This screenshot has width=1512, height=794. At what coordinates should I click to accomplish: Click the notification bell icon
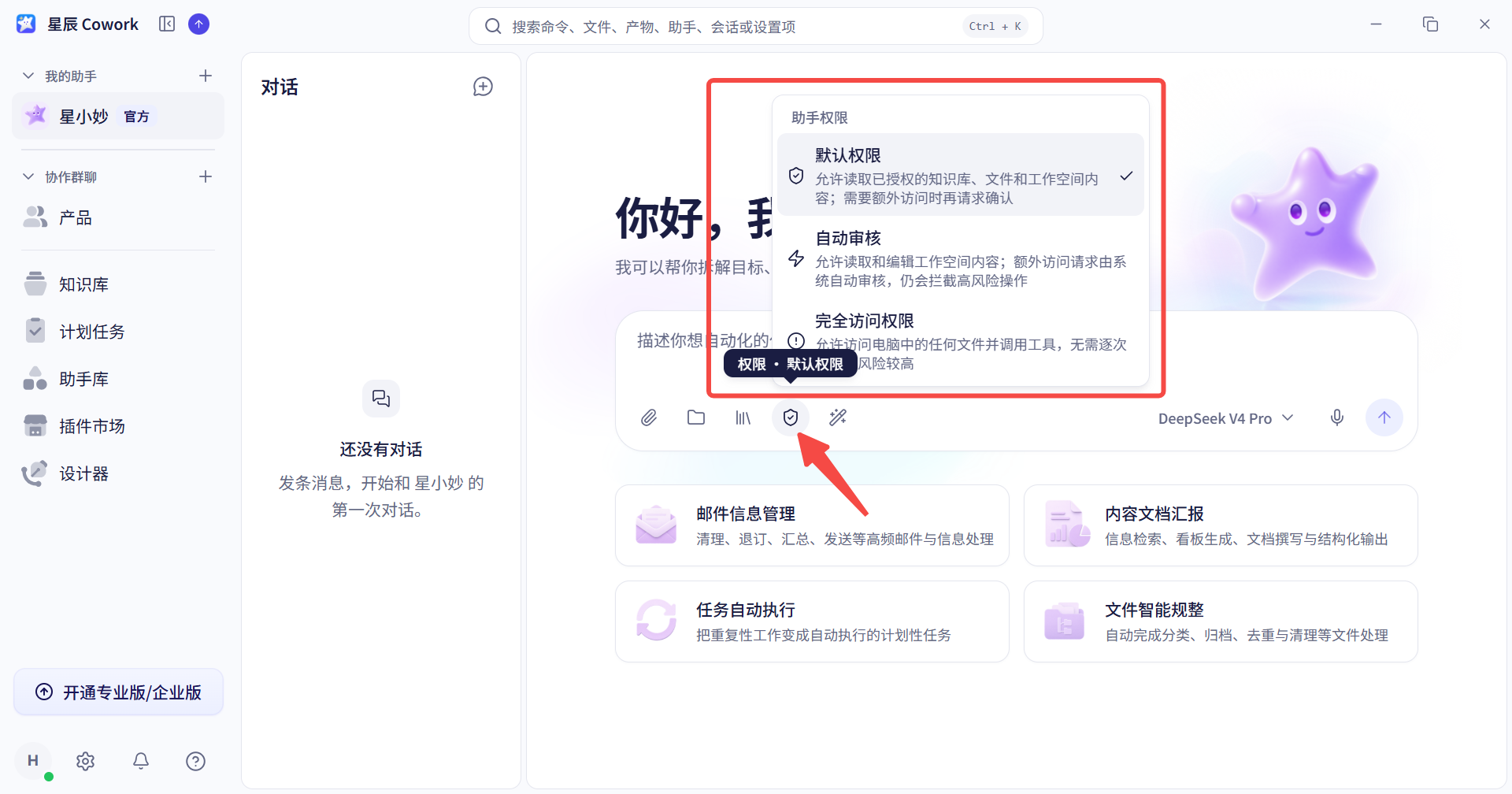(141, 761)
